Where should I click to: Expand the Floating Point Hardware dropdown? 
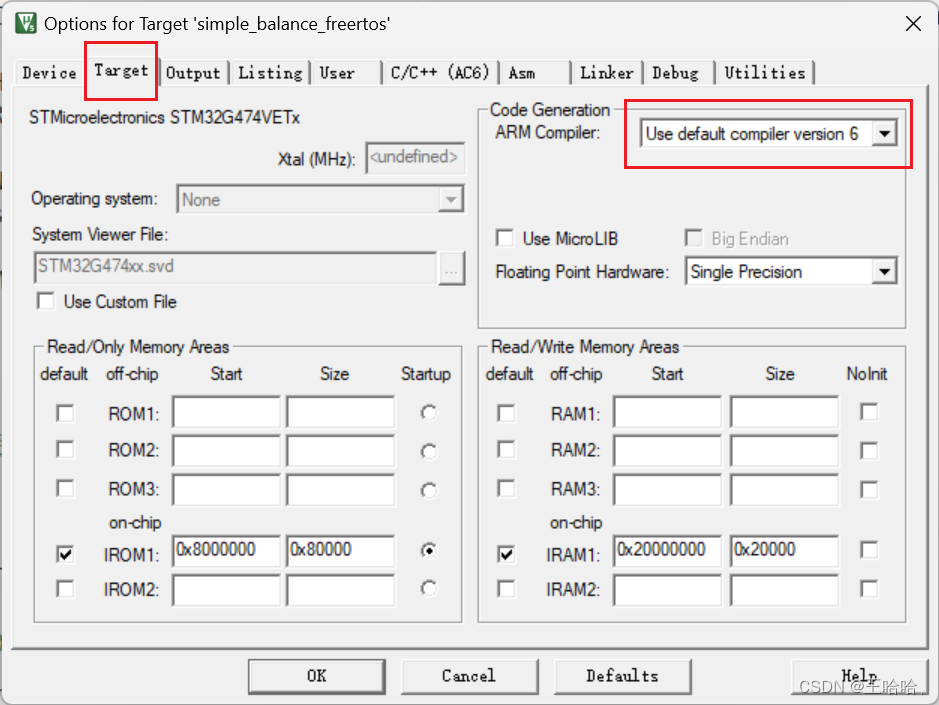click(885, 272)
